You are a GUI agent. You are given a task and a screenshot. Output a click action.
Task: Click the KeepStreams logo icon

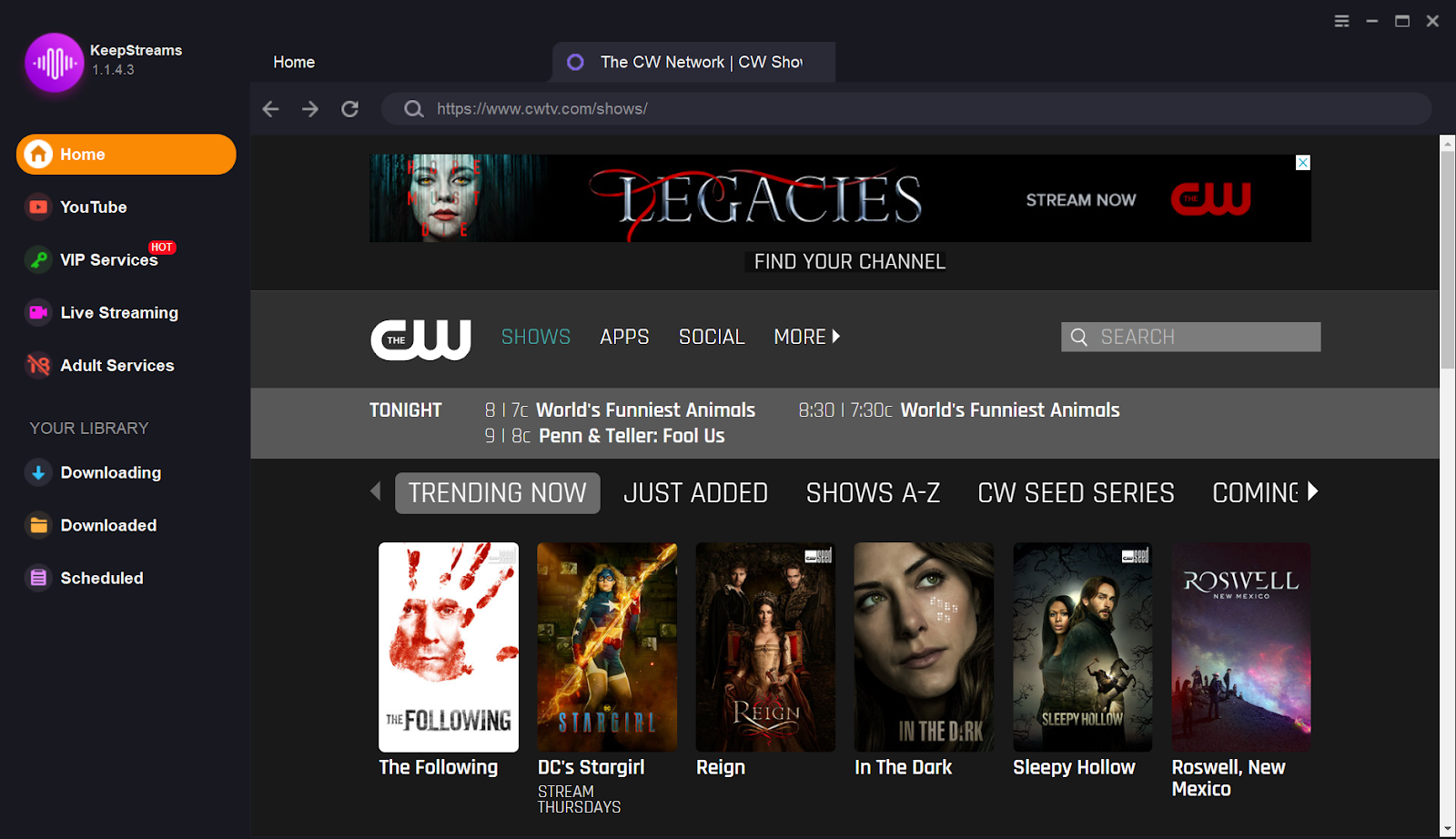tap(55, 62)
